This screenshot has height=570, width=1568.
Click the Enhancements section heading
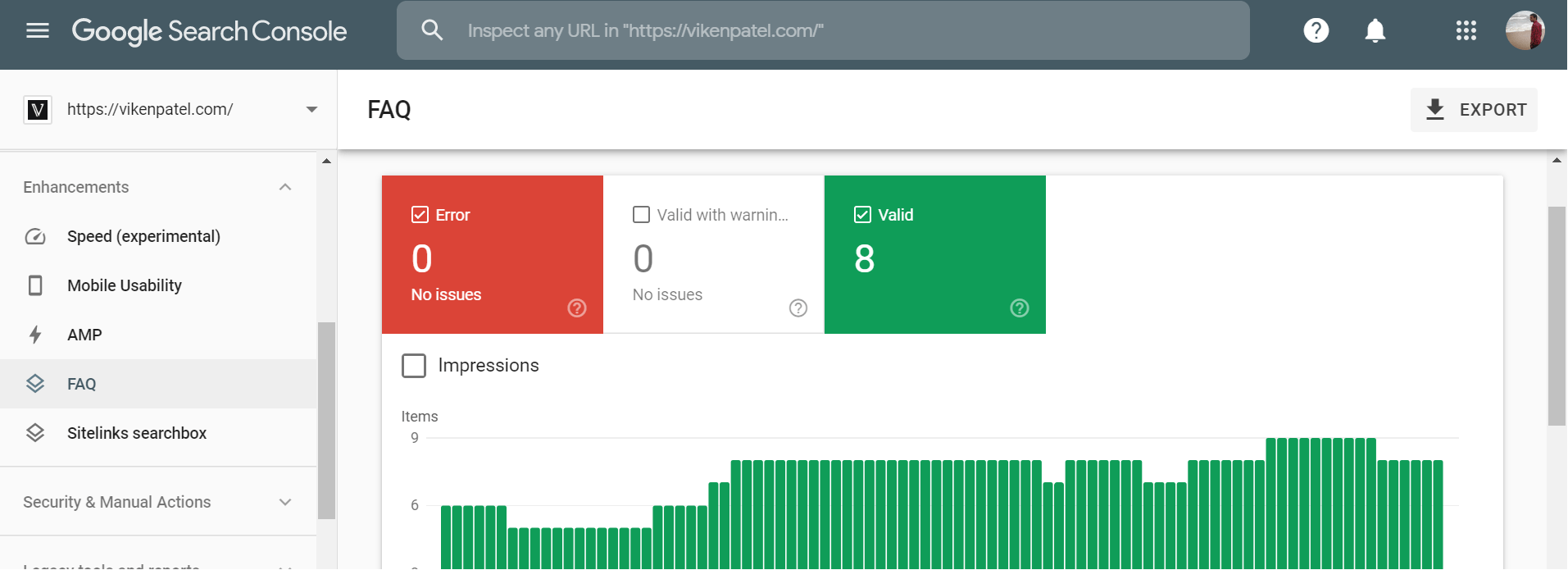(76, 187)
